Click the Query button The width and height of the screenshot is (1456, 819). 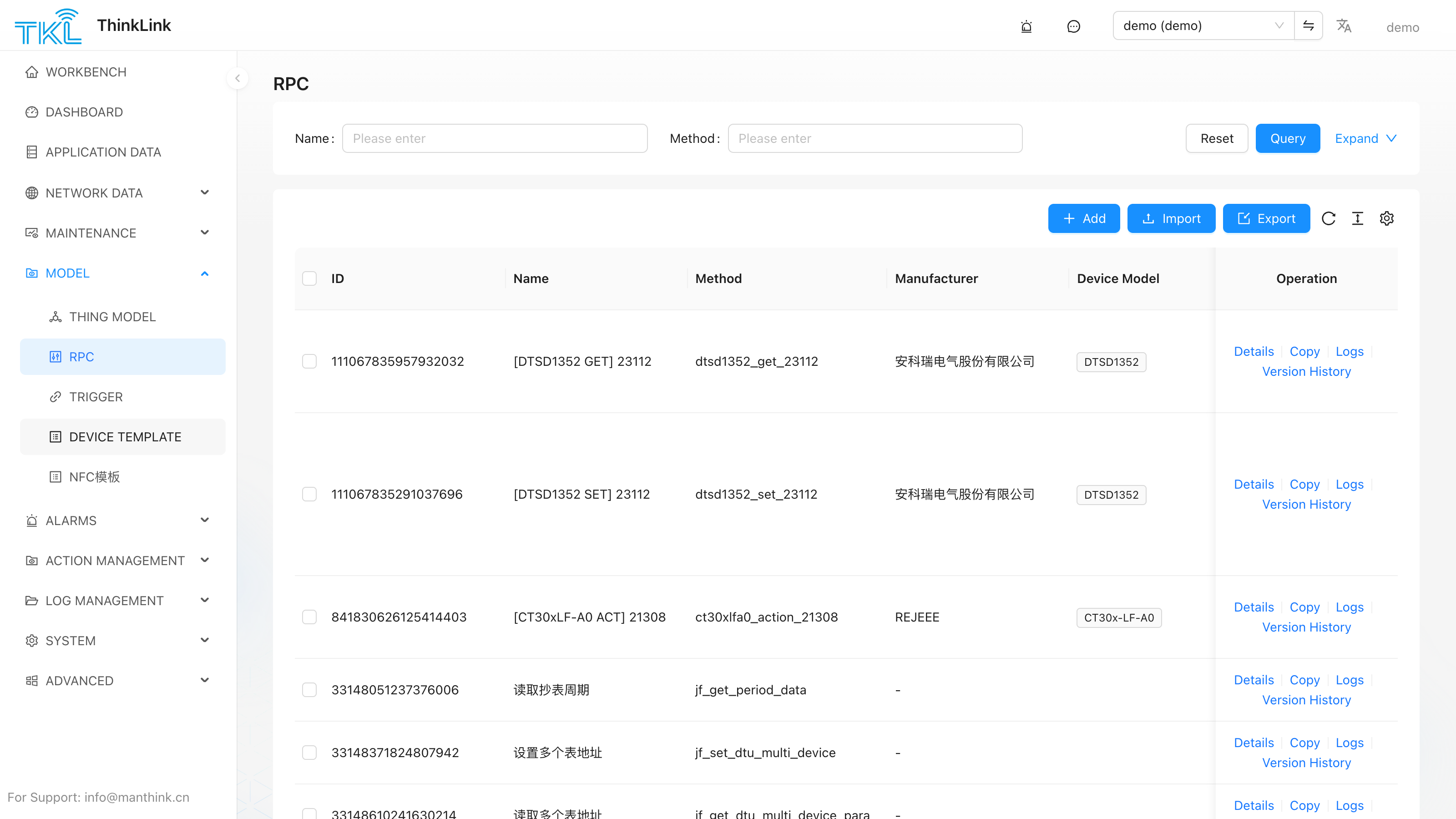pyautogui.click(x=1288, y=138)
